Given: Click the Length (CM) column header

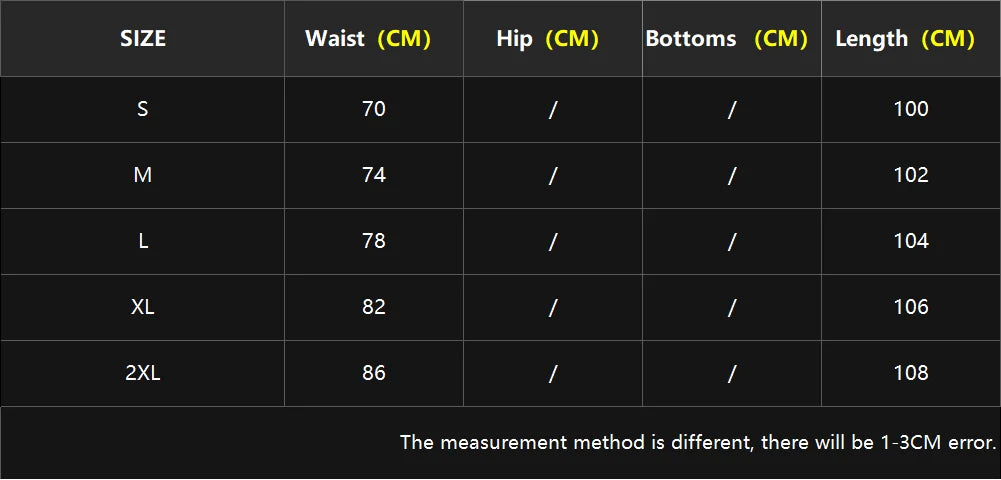Looking at the screenshot, I should click(904, 39).
